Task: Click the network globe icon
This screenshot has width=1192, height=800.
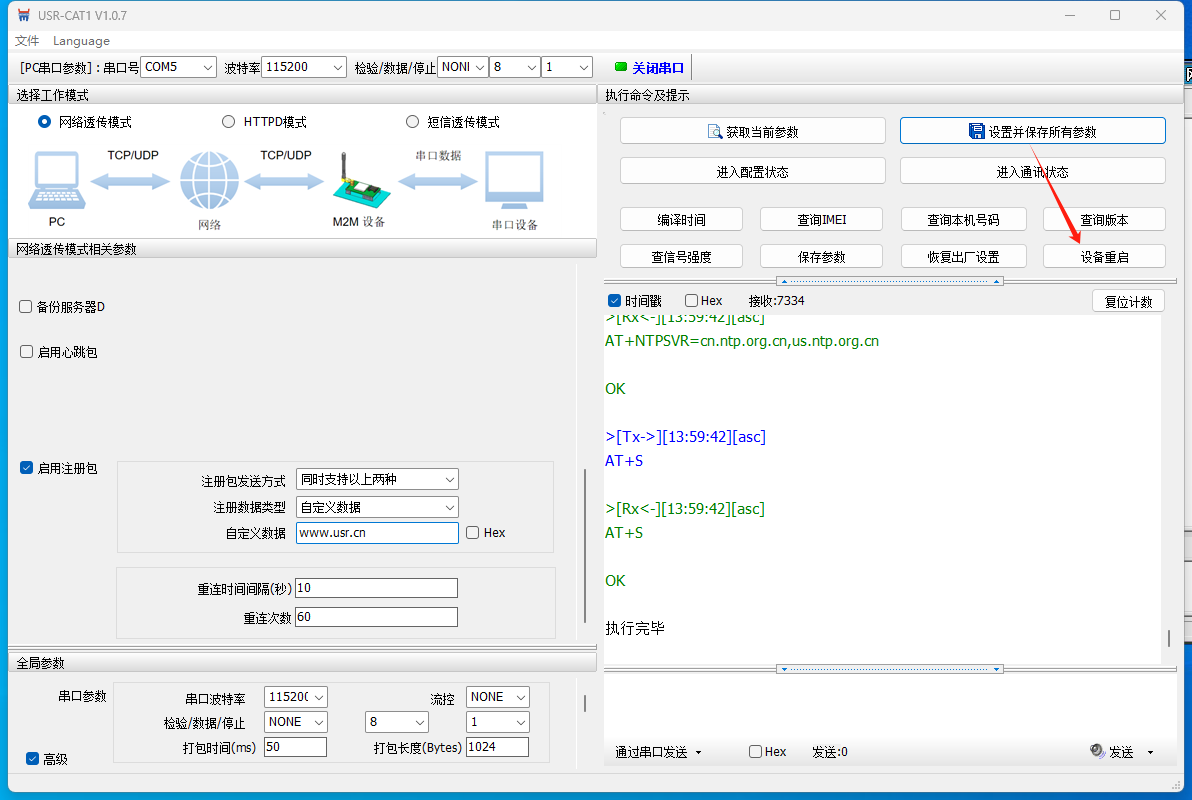Action: [209, 181]
